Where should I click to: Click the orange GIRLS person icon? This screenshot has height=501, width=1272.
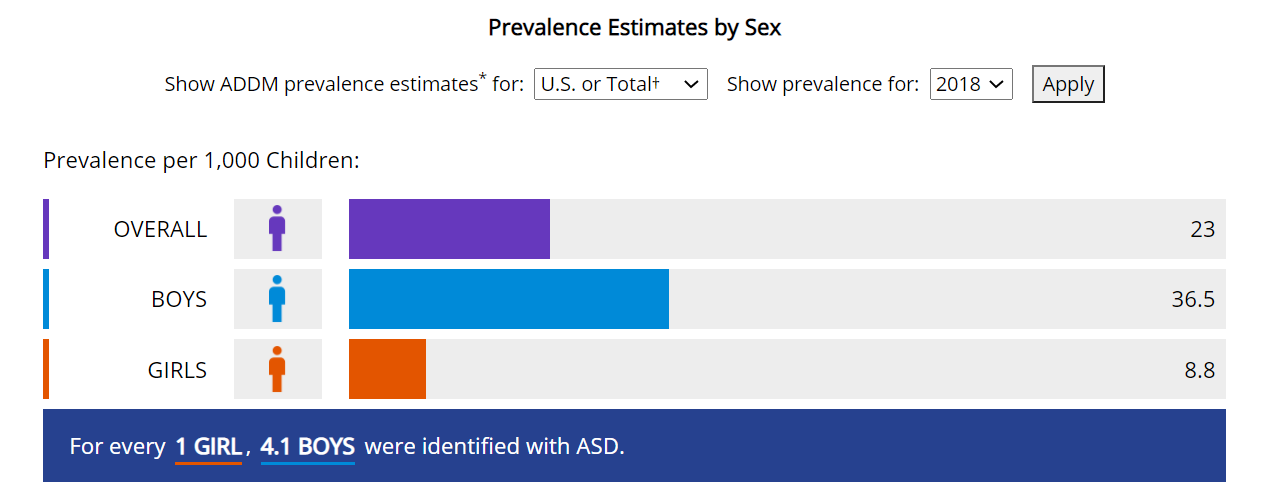tap(277, 368)
